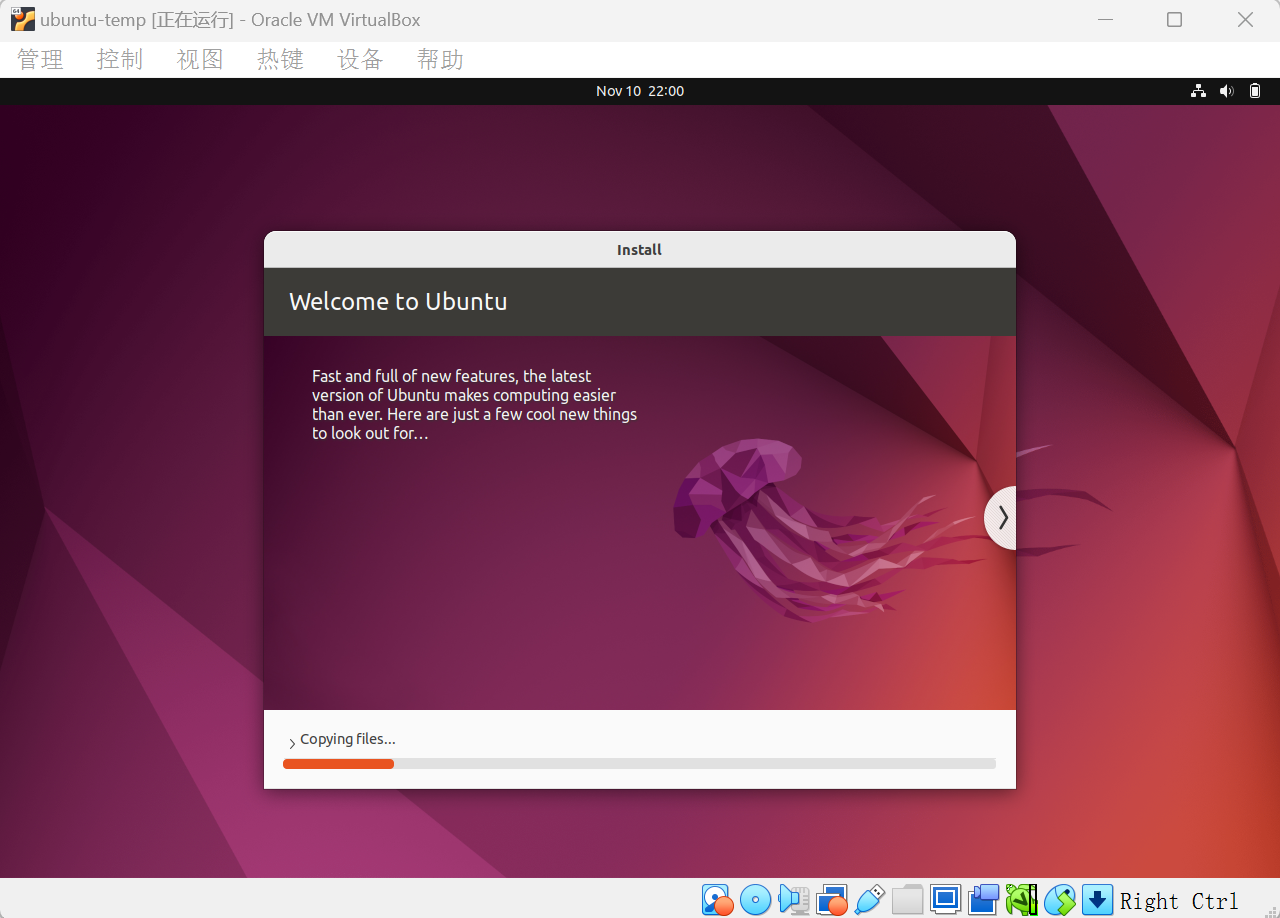The height and width of the screenshot is (918, 1280).
Task: Click the mouse integration status icon
Action: click(x=1059, y=900)
